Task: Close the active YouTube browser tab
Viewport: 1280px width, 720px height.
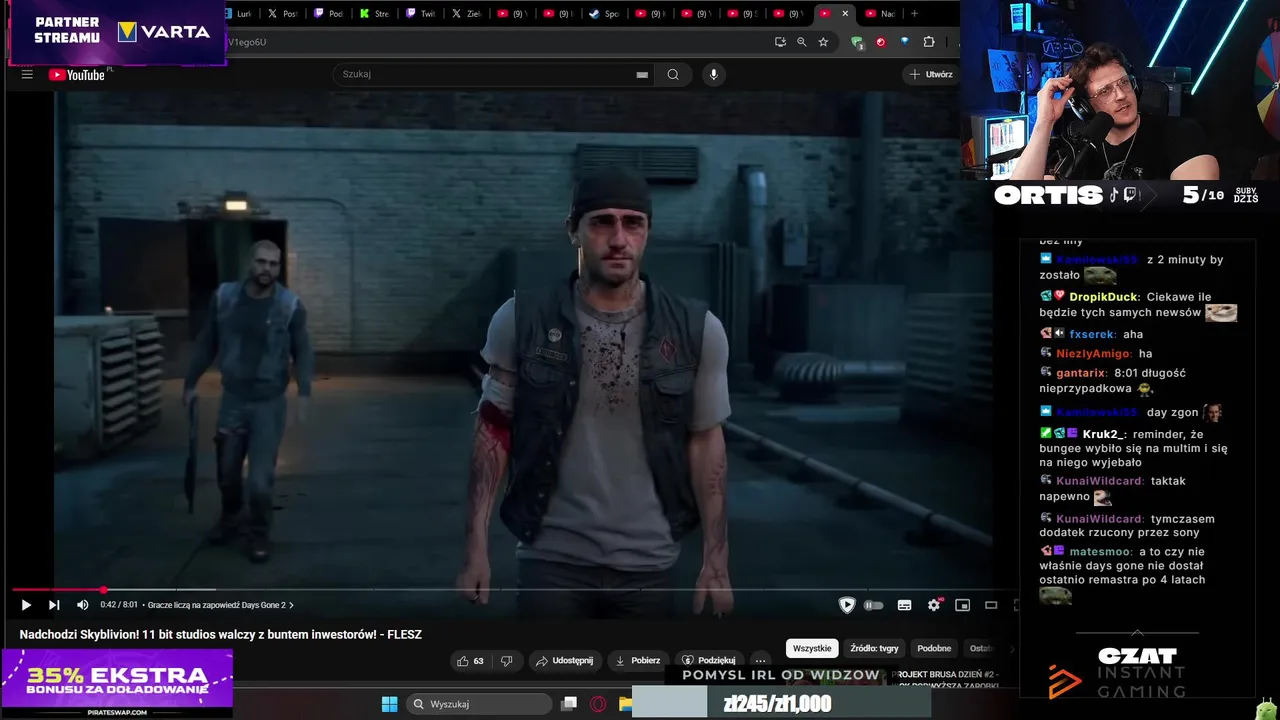Action: pyautogui.click(x=845, y=14)
